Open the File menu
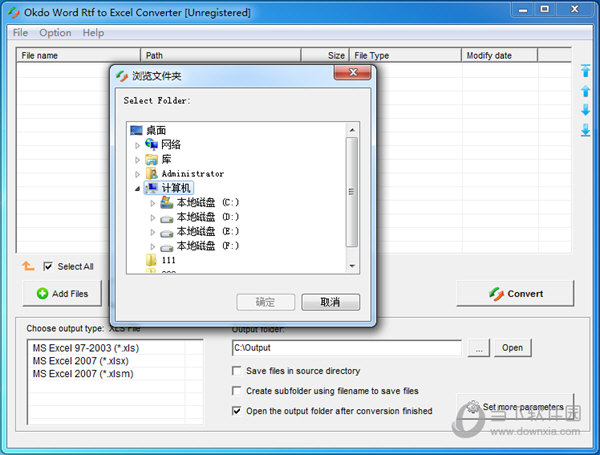This screenshot has width=600, height=455. [20, 33]
